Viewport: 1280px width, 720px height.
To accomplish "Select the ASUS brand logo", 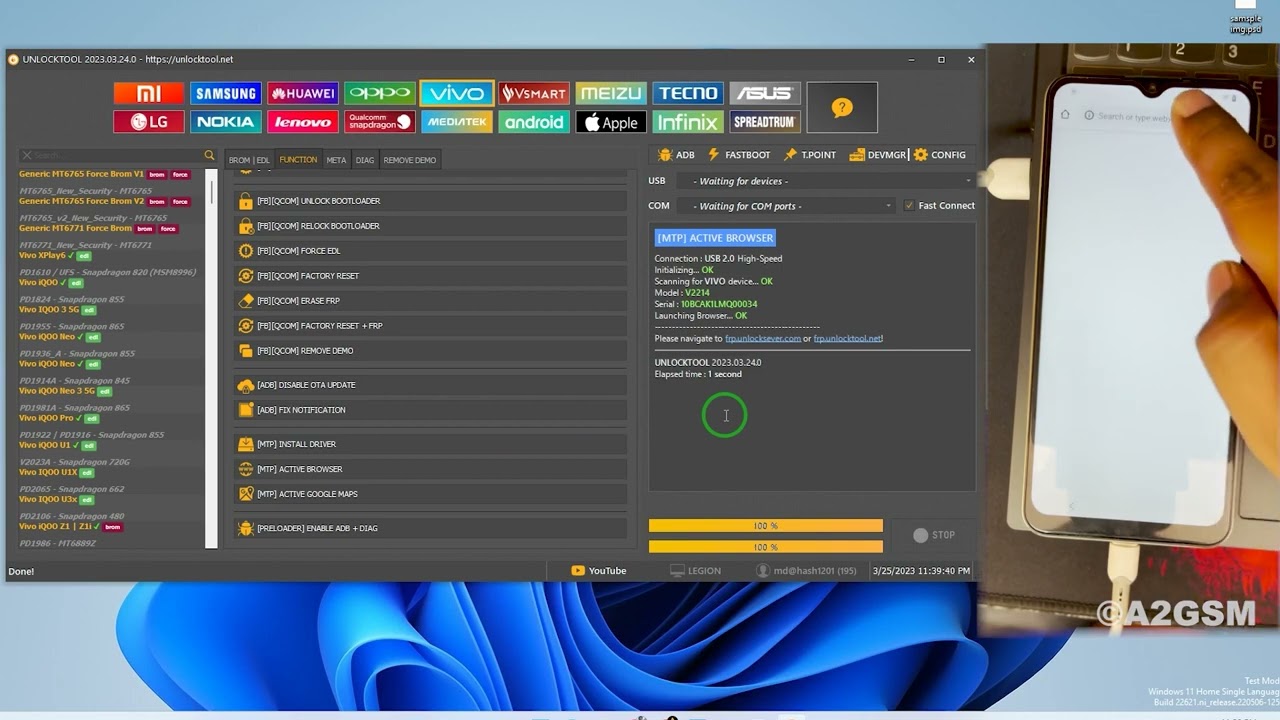I will (x=765, y=93).
